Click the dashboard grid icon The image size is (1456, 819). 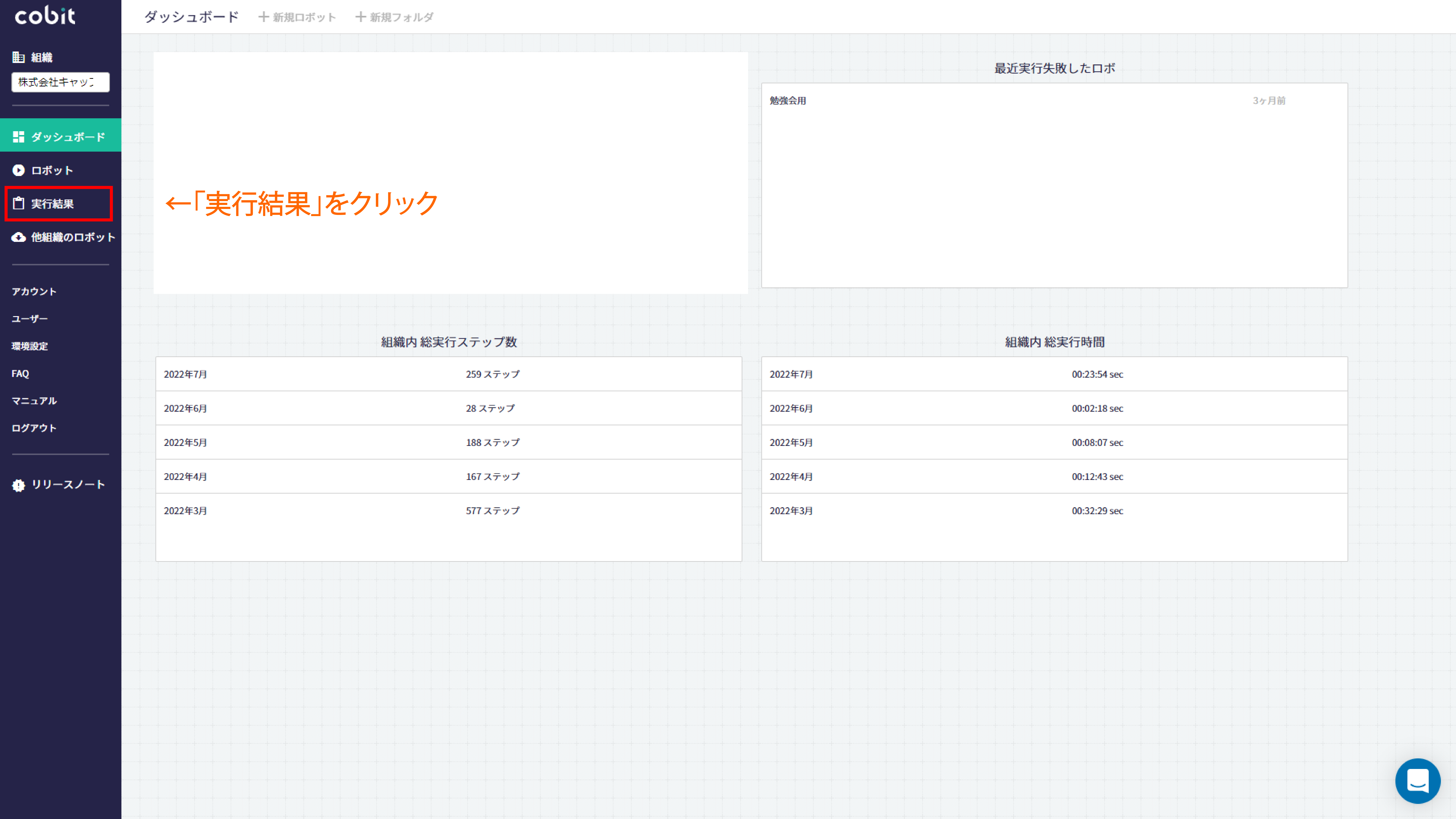click(x=19, y=137)
